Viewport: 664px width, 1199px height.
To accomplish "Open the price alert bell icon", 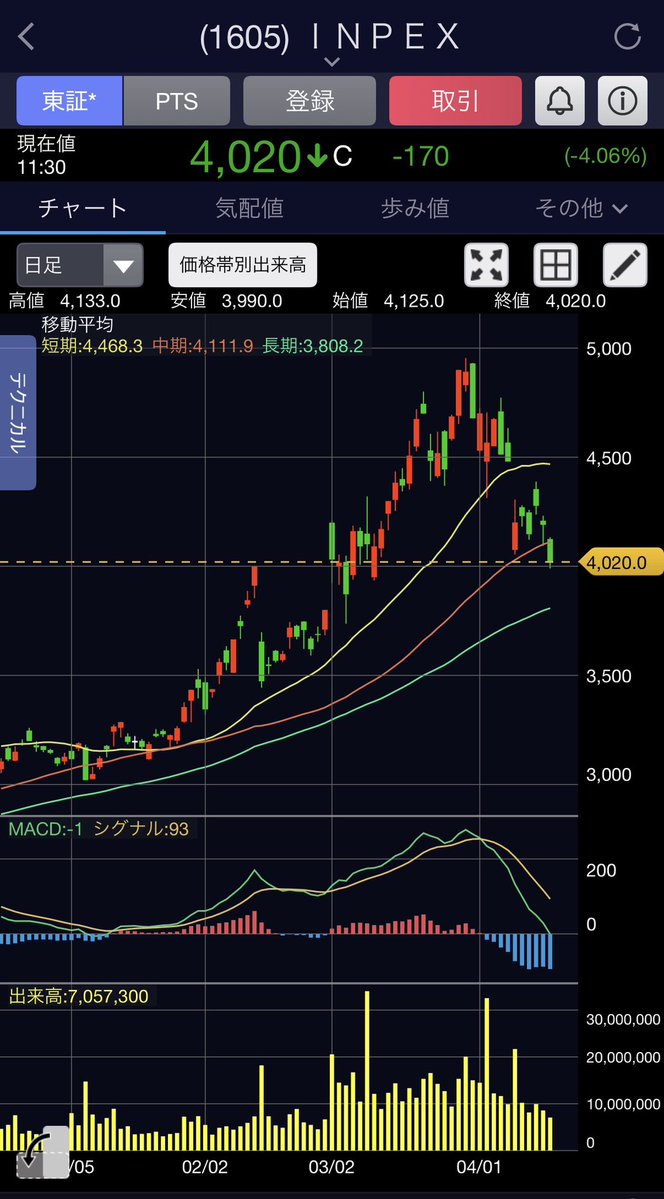I will tap(560, 100).
